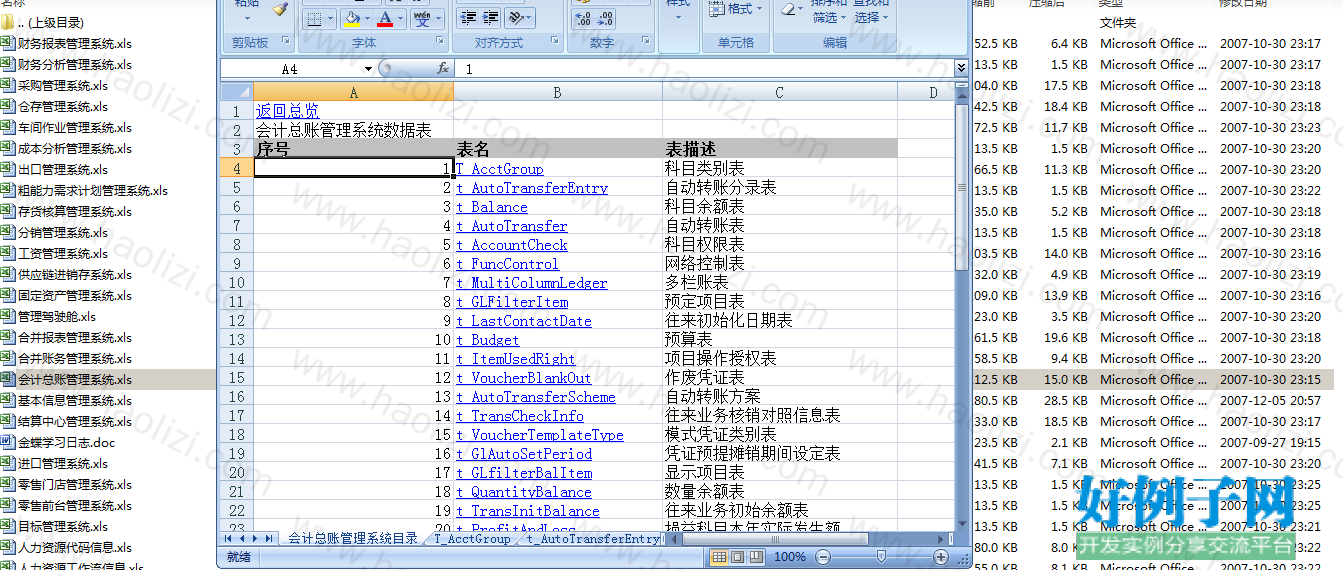Screen dimensions: 1343x570
Task: Open the font color dropdown arrow
Action: tap(400, 18)
